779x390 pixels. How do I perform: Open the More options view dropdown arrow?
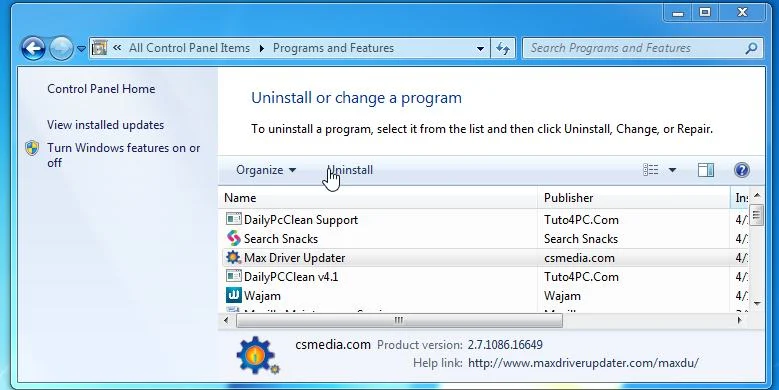click(672, 170)
